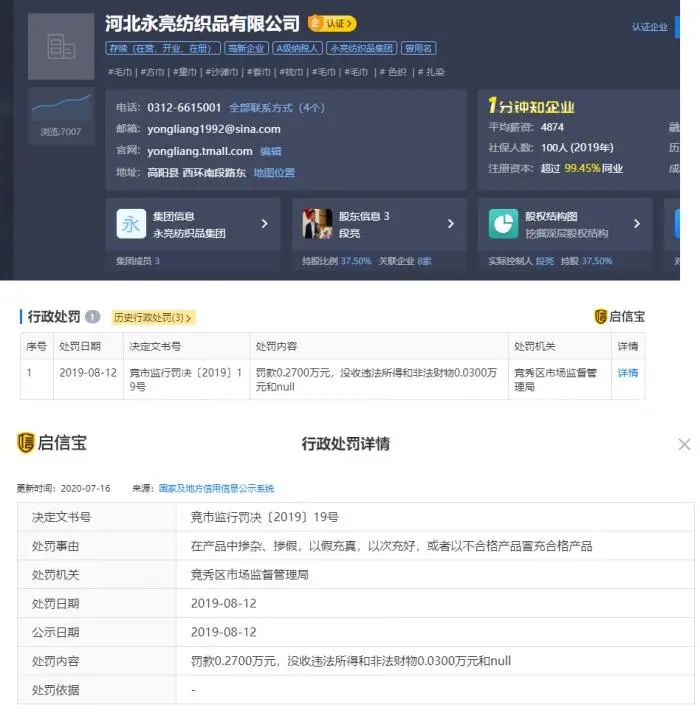Click the company title 河北永亮纺织品有限公司
Viewport: 700px width, 719px height.
point(202,23)
